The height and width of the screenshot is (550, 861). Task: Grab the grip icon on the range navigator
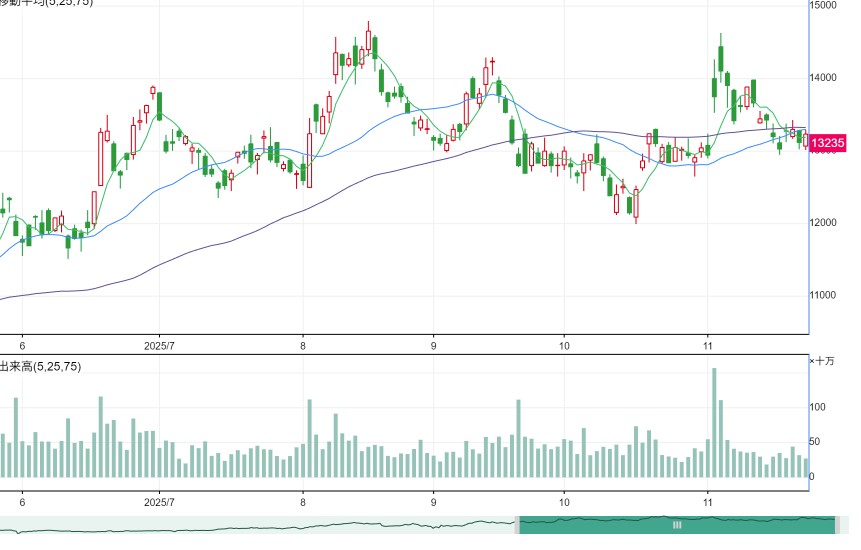pos(677,525)
